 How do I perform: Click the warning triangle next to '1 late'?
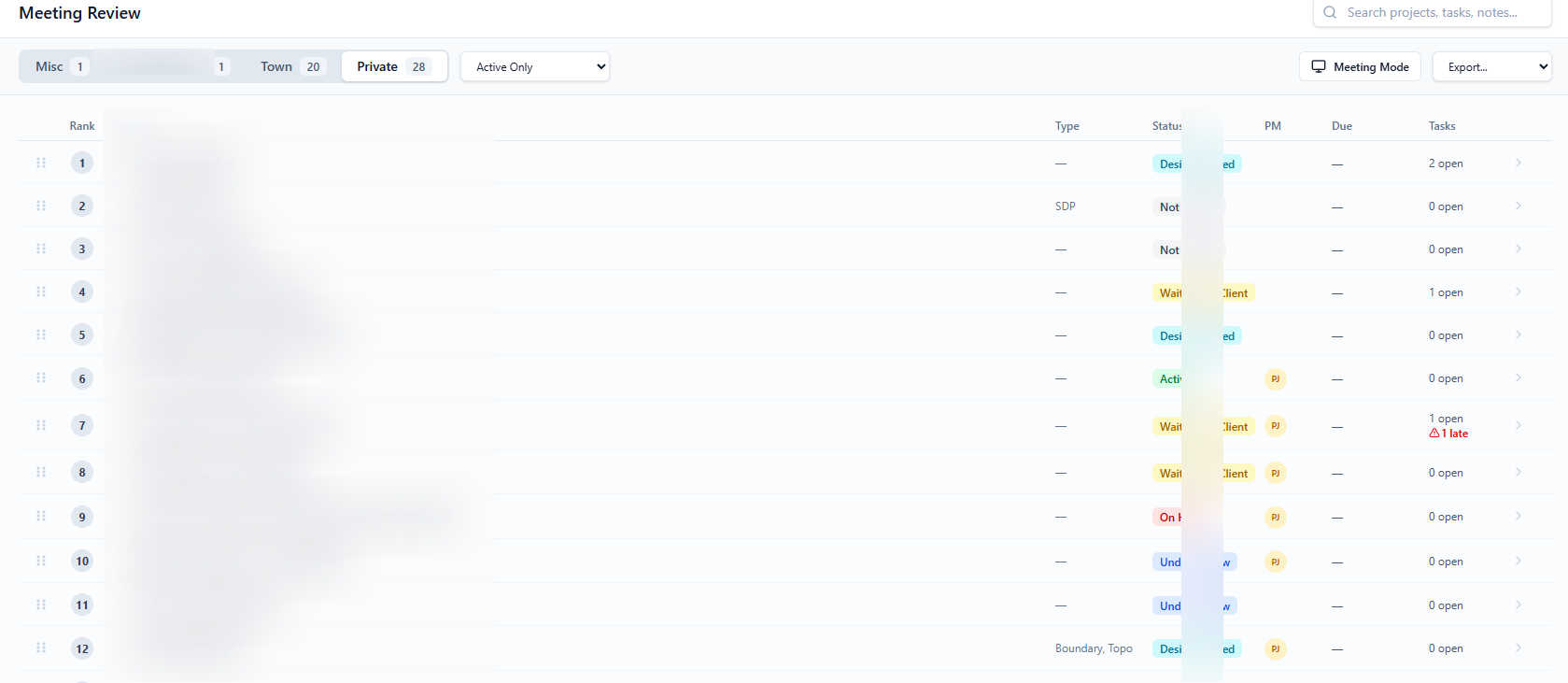pos(1435,433)
